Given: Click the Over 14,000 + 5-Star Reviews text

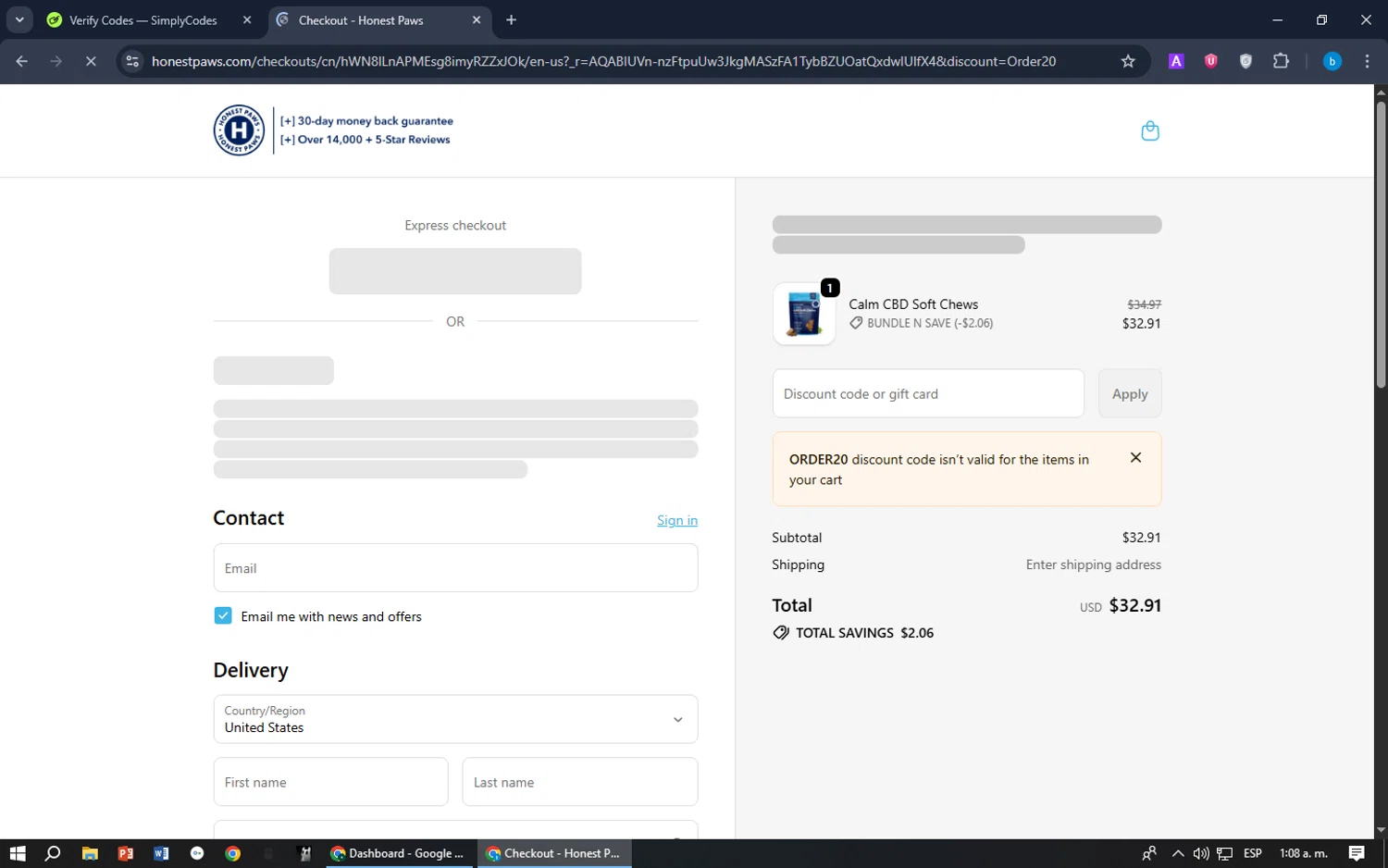Looking at the screenshot, I should point(365,140).
